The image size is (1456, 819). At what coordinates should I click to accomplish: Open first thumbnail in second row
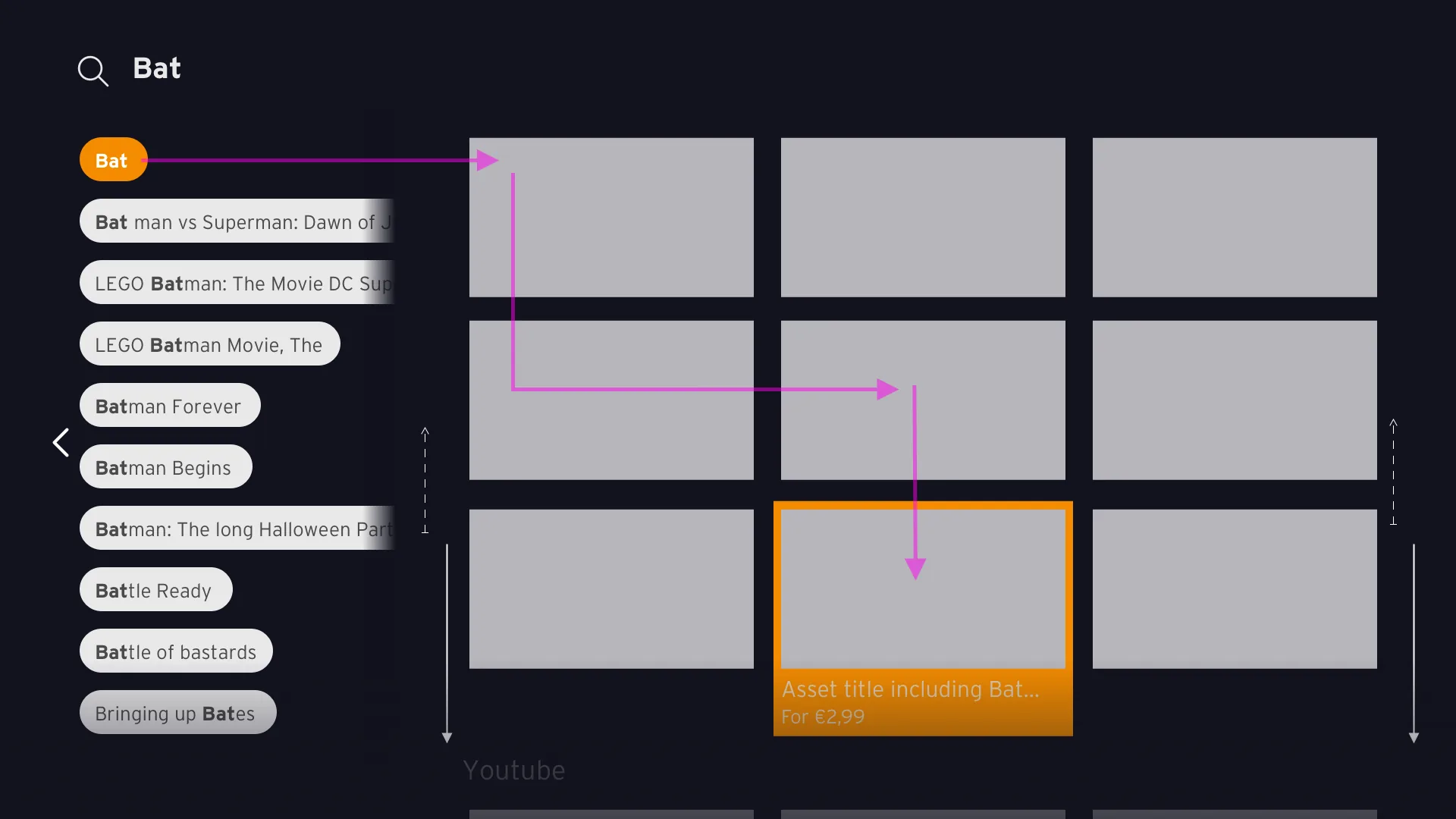[x=611, y=400]
